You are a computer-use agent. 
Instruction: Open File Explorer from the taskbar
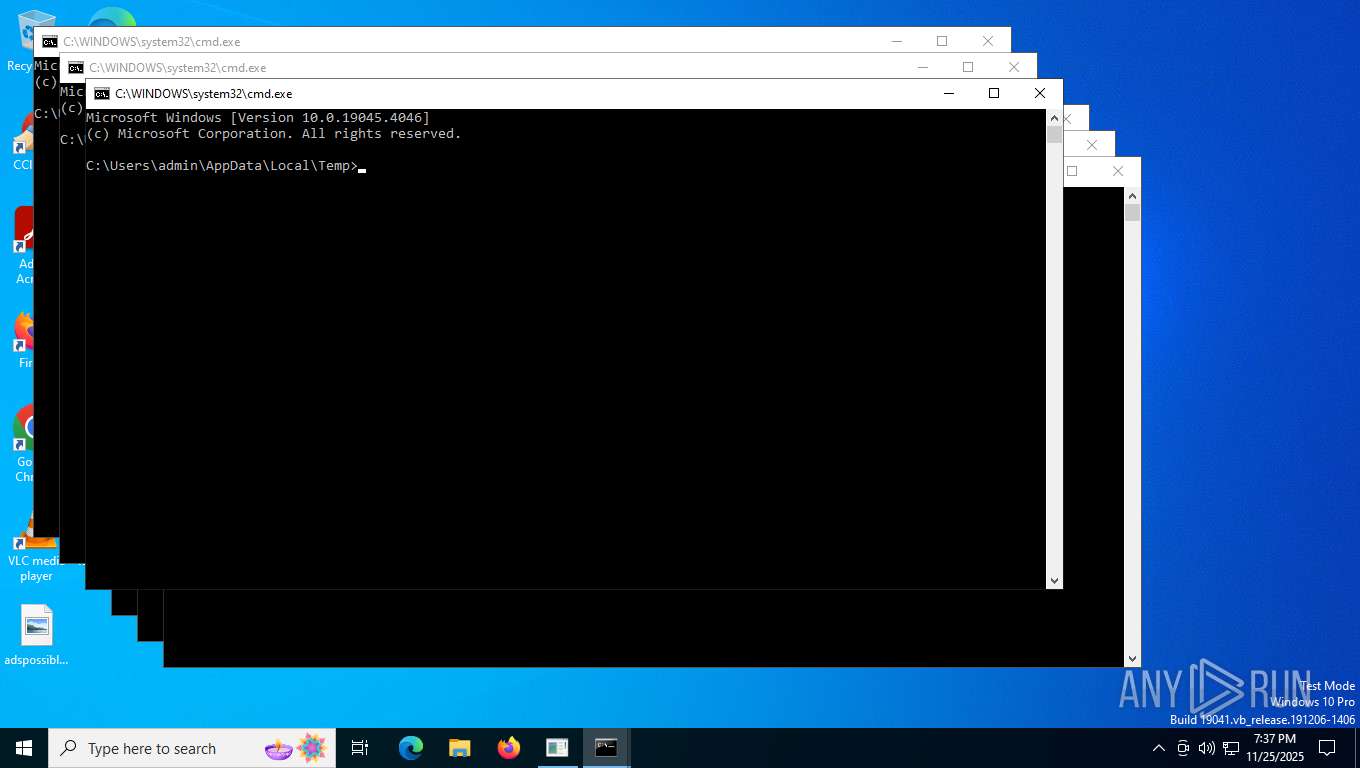point(459,748)
